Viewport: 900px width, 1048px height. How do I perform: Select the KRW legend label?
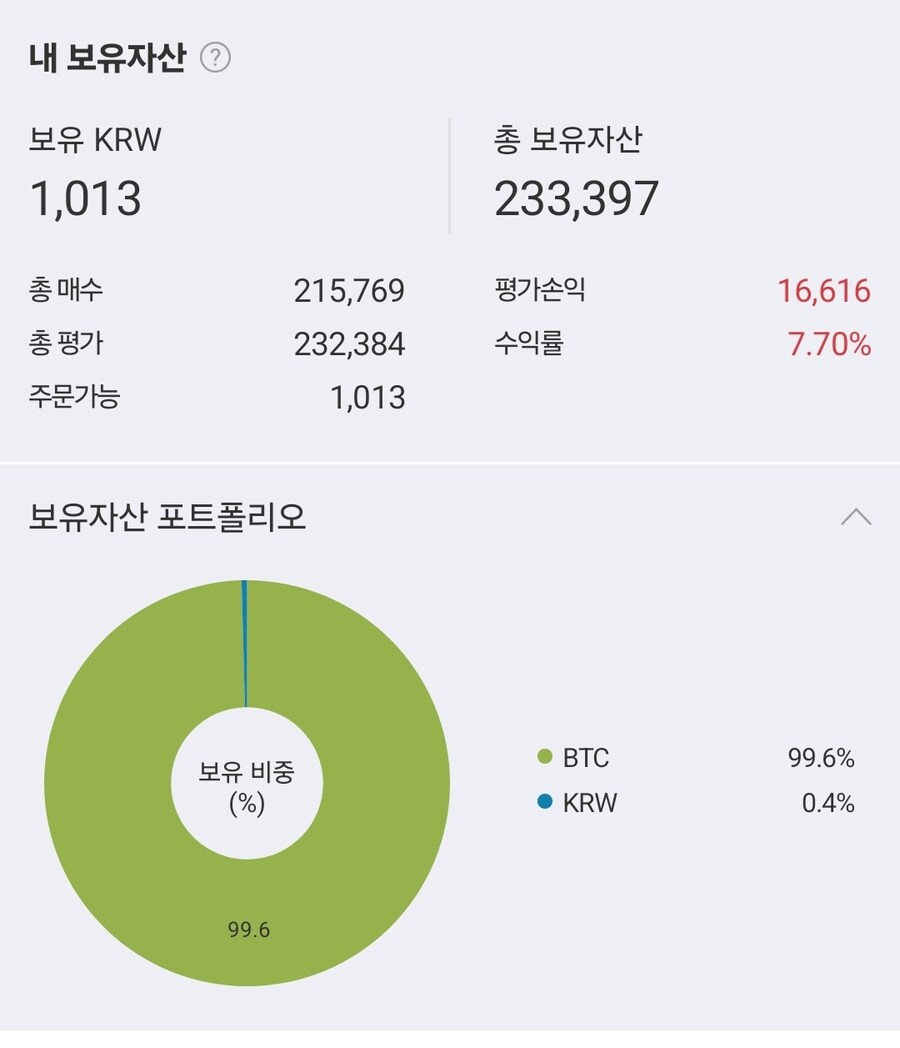[x=590, y=803]
